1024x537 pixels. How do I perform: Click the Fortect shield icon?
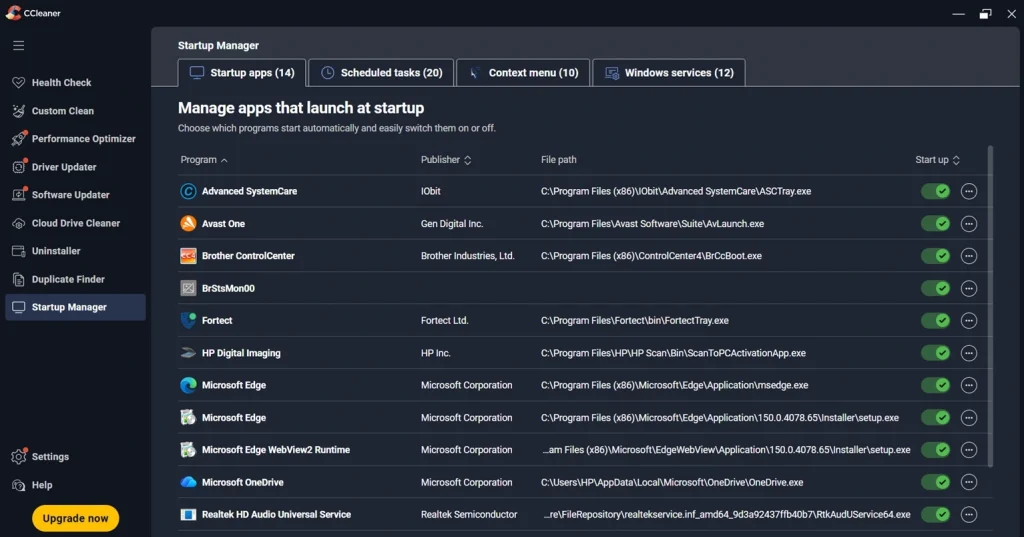pyautogui.click(x=188, y=320)
